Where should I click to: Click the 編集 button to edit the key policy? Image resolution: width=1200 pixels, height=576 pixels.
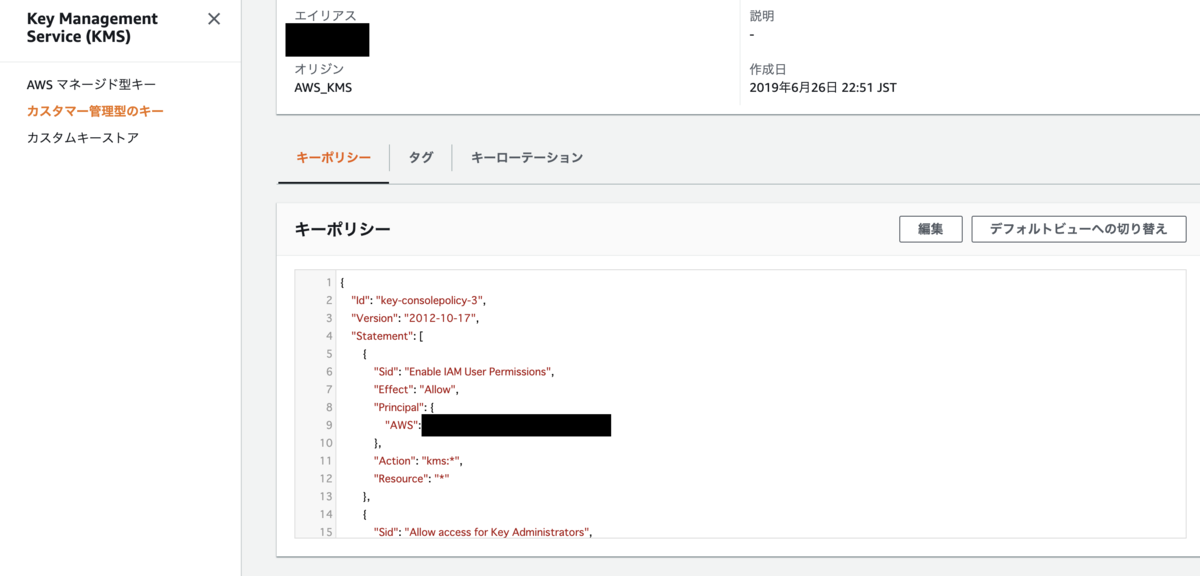pos(930,228)
